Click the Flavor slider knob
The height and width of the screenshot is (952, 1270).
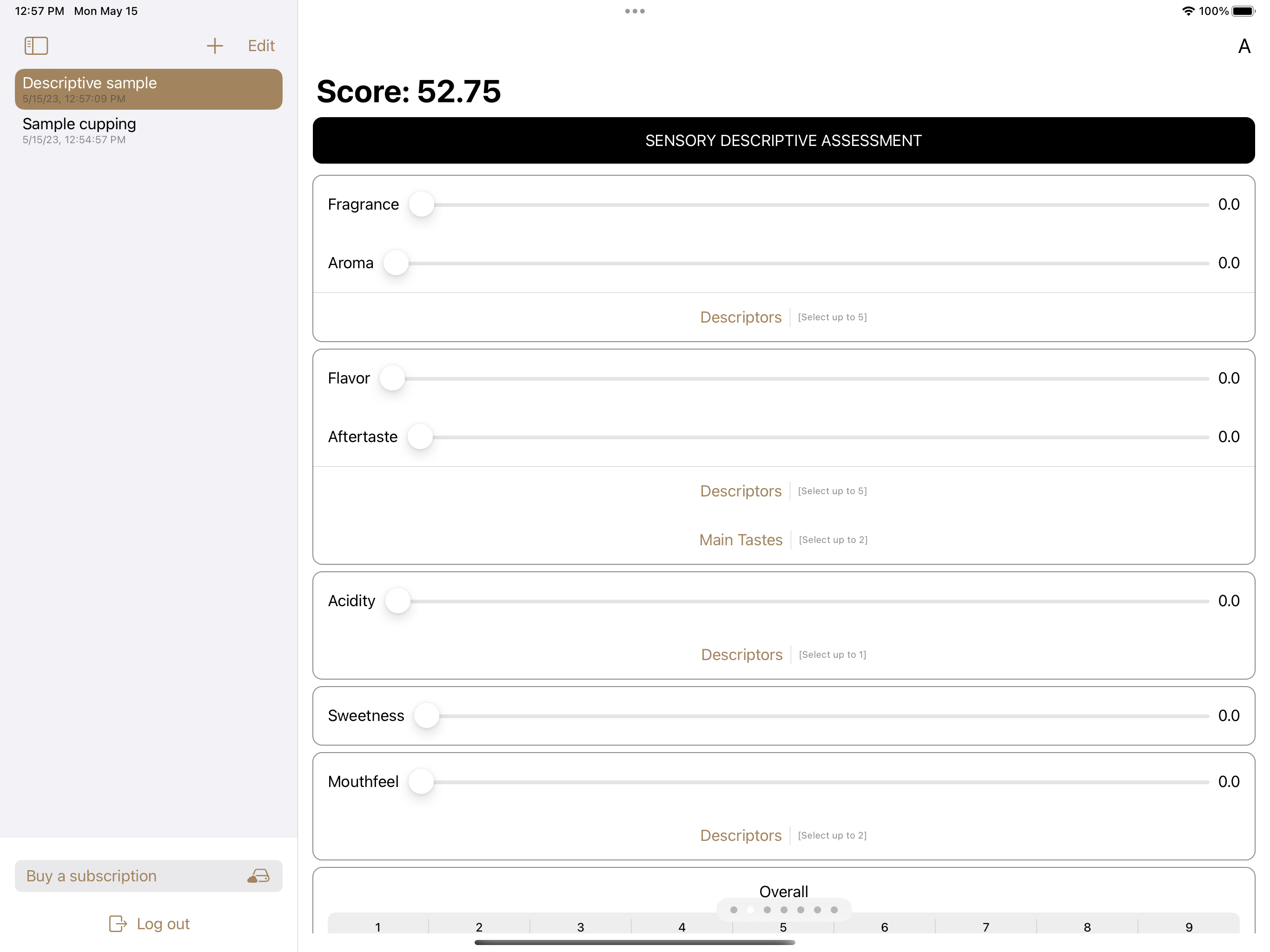click(x=393, y=378)
